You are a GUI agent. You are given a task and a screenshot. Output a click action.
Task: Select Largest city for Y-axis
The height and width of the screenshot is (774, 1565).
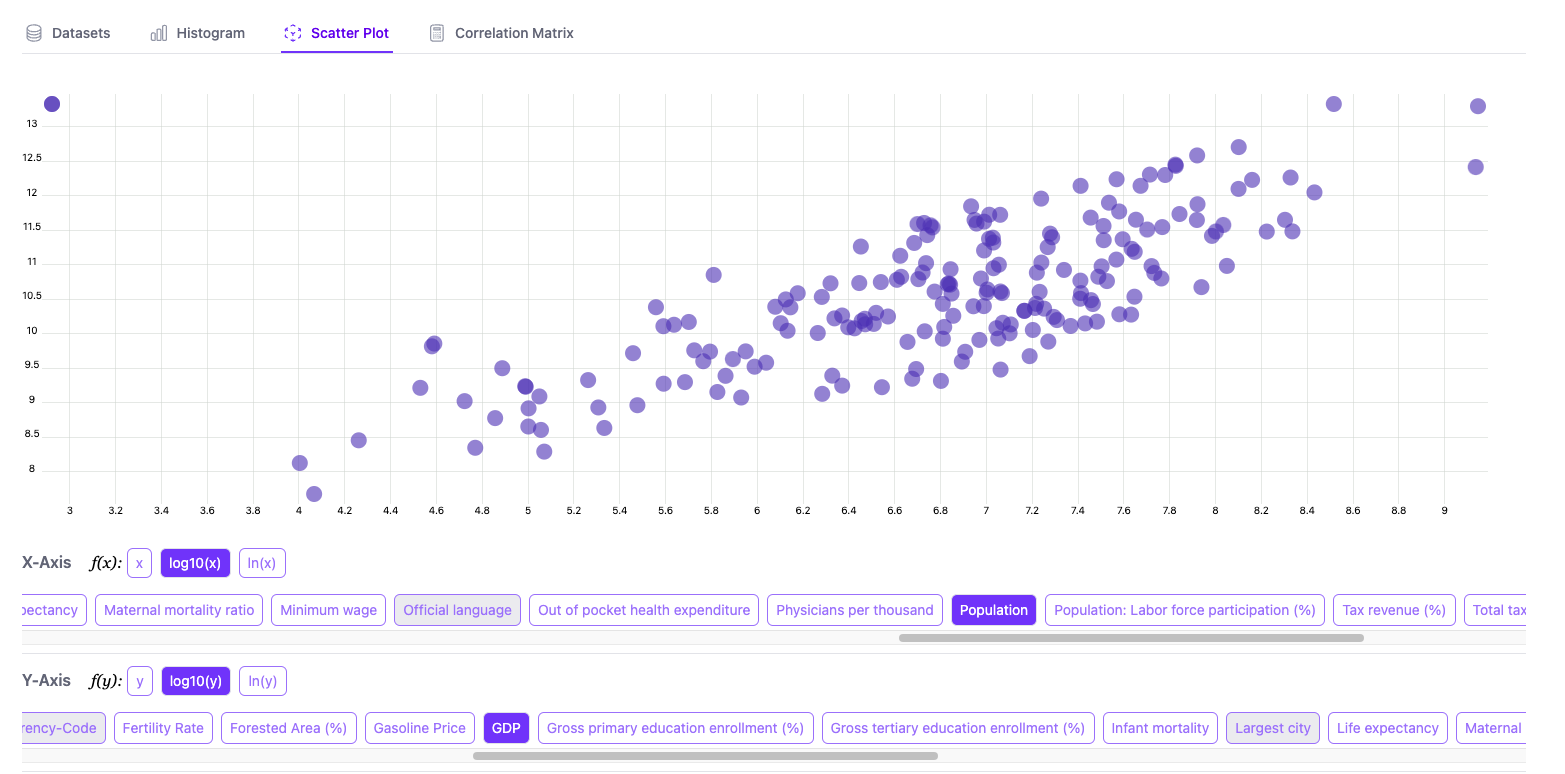pos(1273,728)
